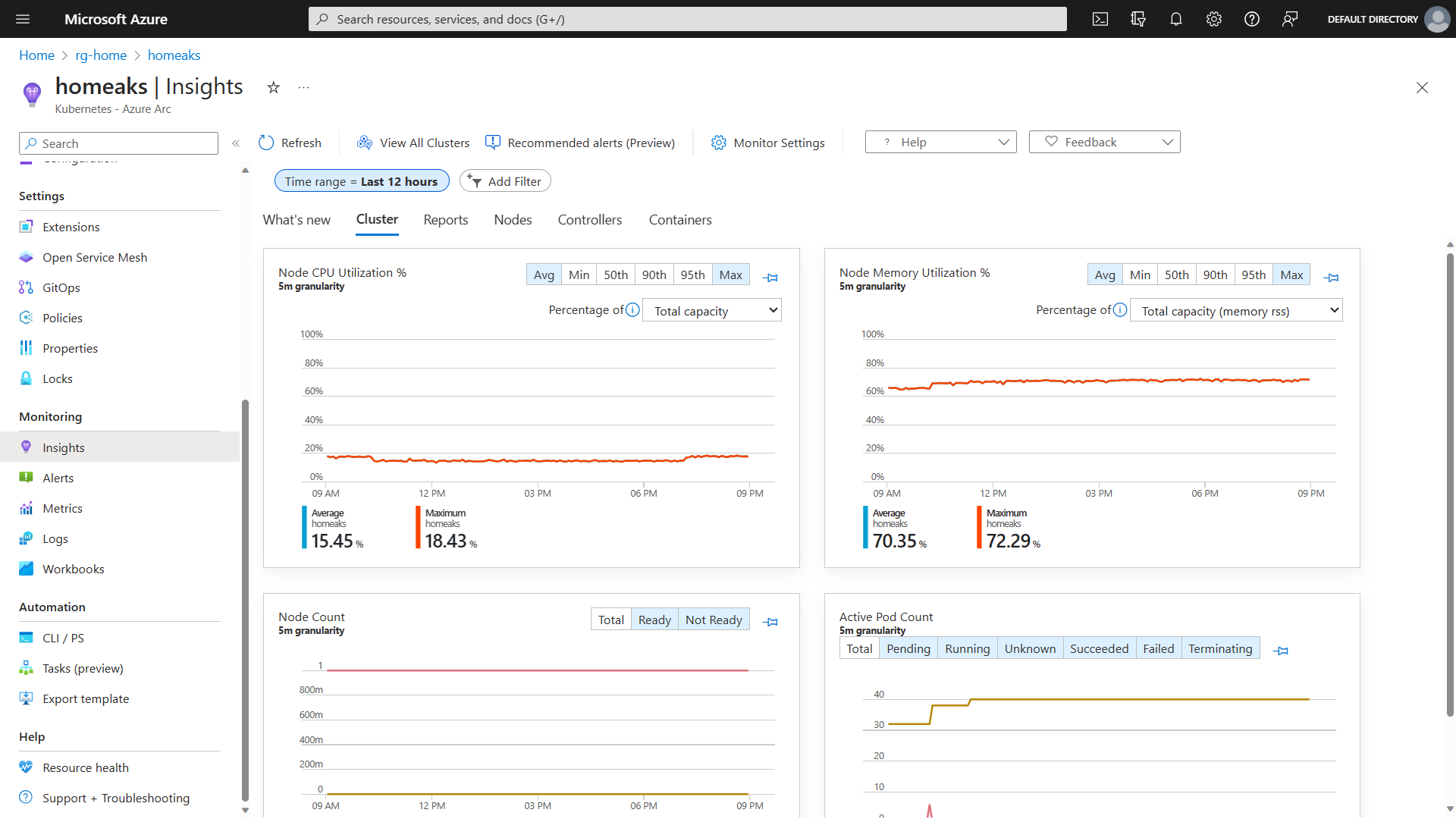
Task: Toggle Not Ready series on Node Count
Action: 714,620
